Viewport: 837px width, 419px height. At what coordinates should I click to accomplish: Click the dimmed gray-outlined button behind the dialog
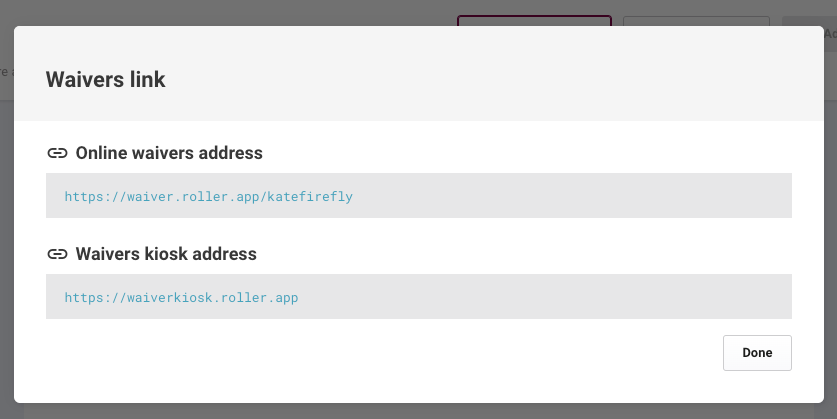[696, 21]
